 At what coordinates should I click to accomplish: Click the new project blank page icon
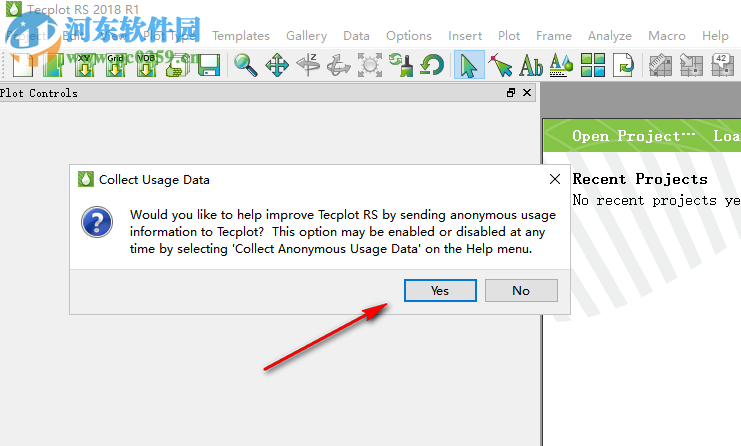pyautogui.click(x=23, y=65)
